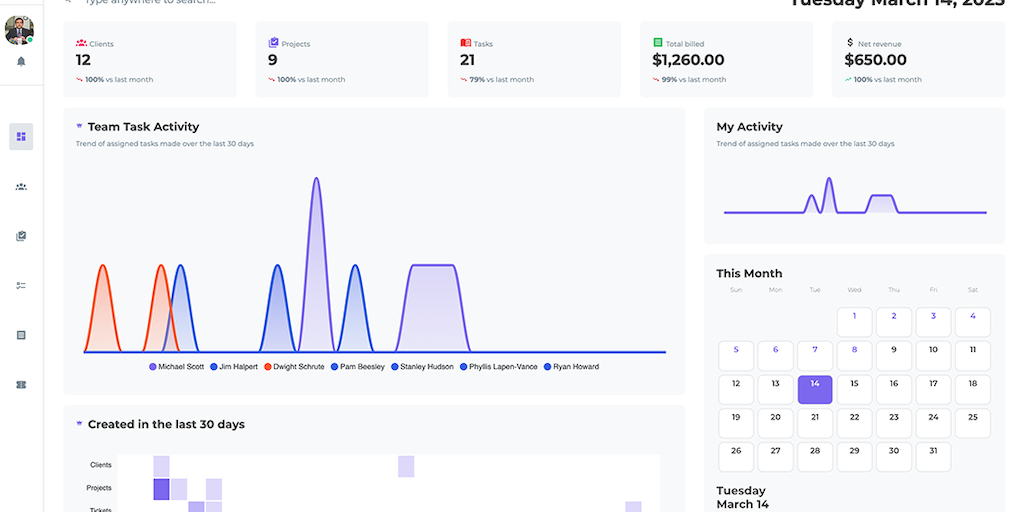Open the clients people icon in sidebar

click(21, 186)
